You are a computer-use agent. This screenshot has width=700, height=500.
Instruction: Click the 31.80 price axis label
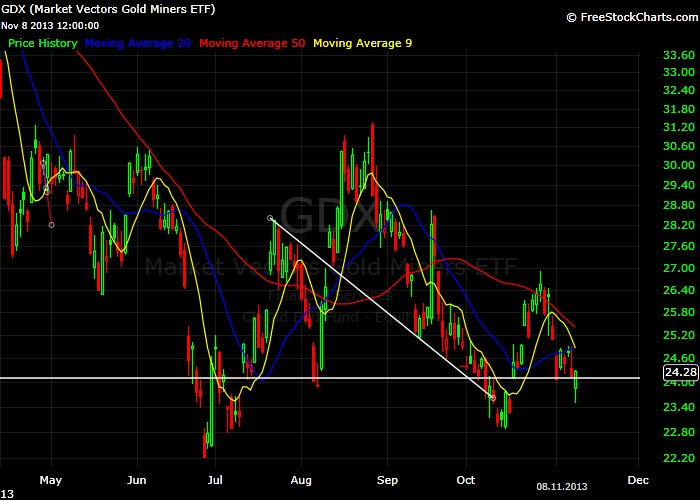(x=679, y=109)
